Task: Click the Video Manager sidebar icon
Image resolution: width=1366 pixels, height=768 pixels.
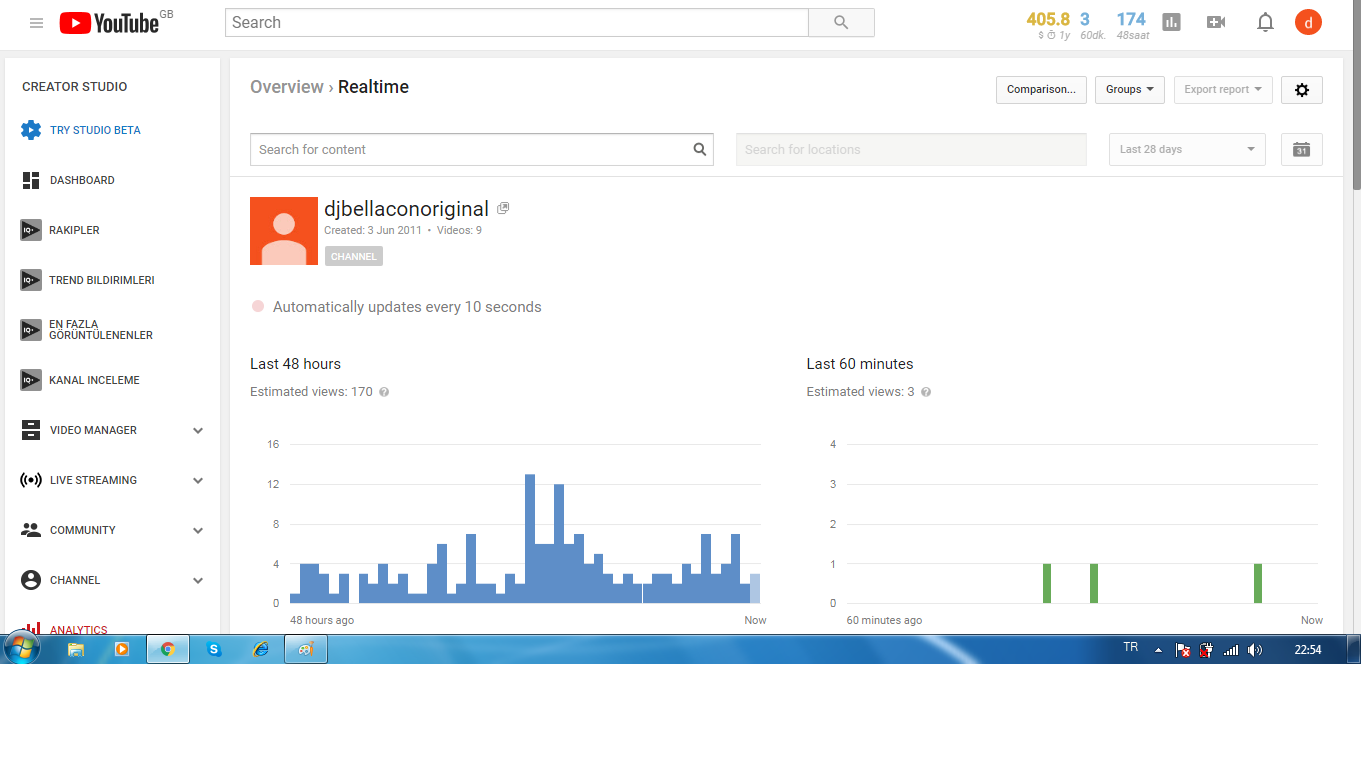Action: coord(31,430)
